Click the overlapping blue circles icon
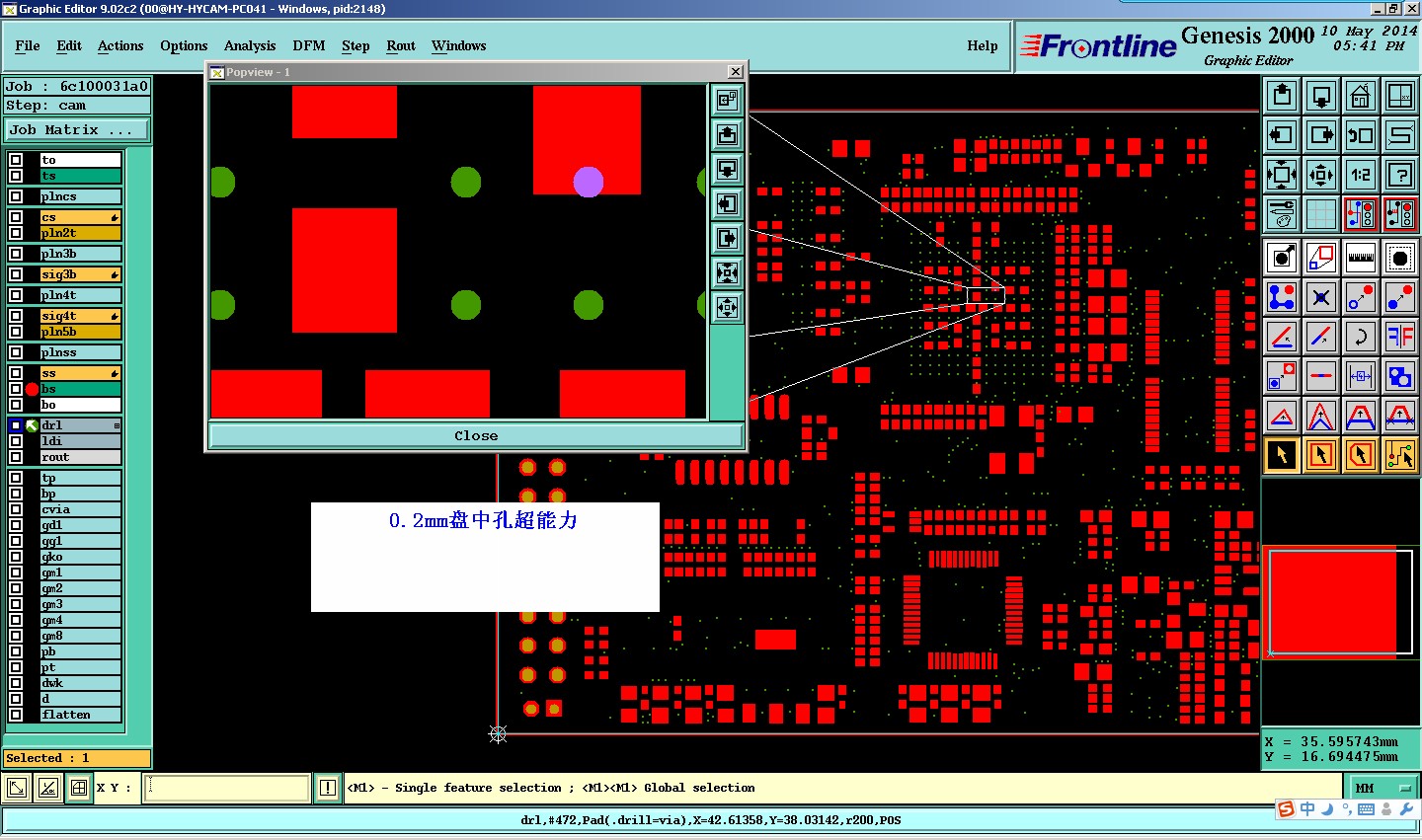The image size is (1422, 840). point(1400,376)
